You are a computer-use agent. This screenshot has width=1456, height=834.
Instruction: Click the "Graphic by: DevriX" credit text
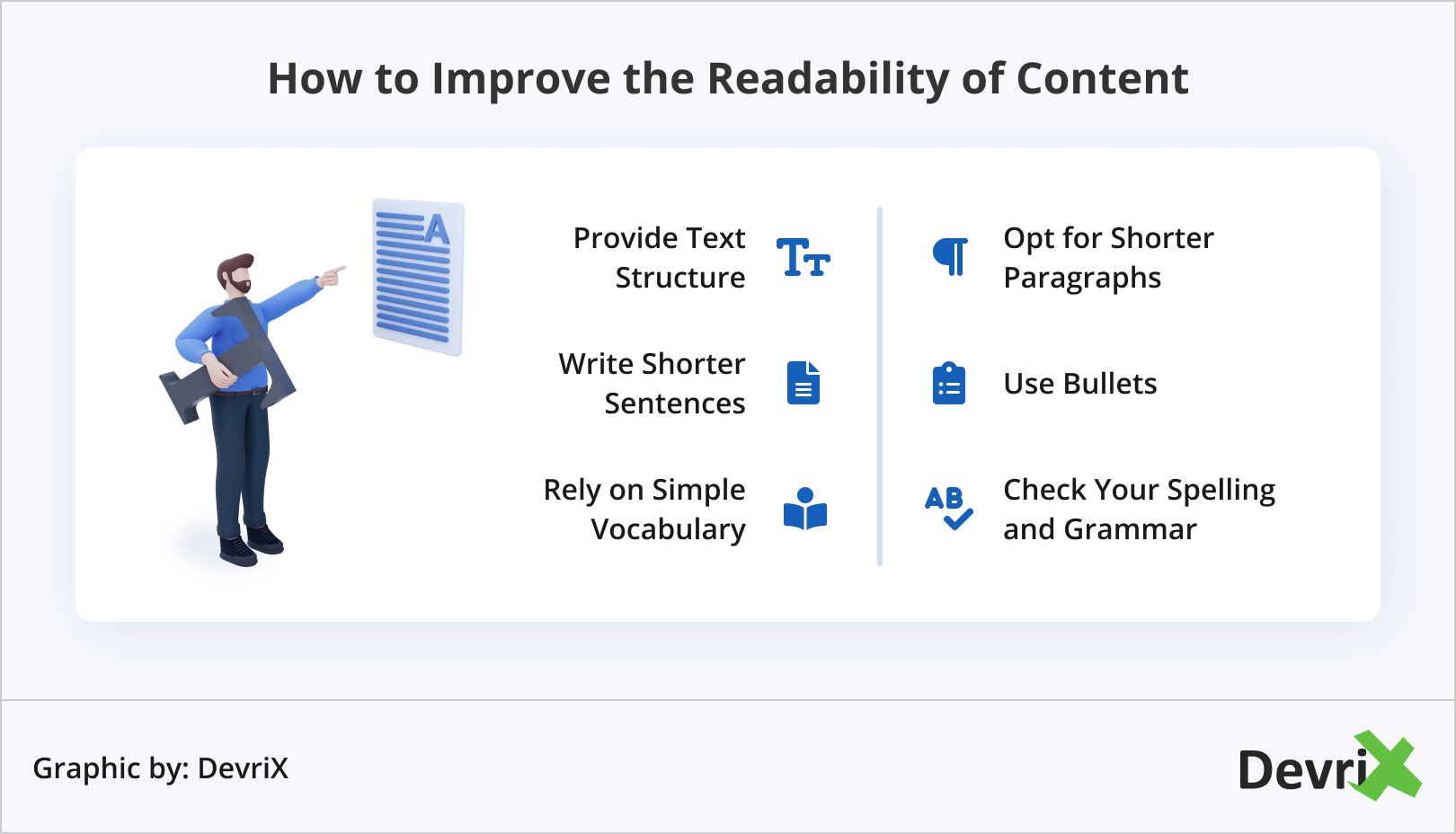tap(161, 768)
